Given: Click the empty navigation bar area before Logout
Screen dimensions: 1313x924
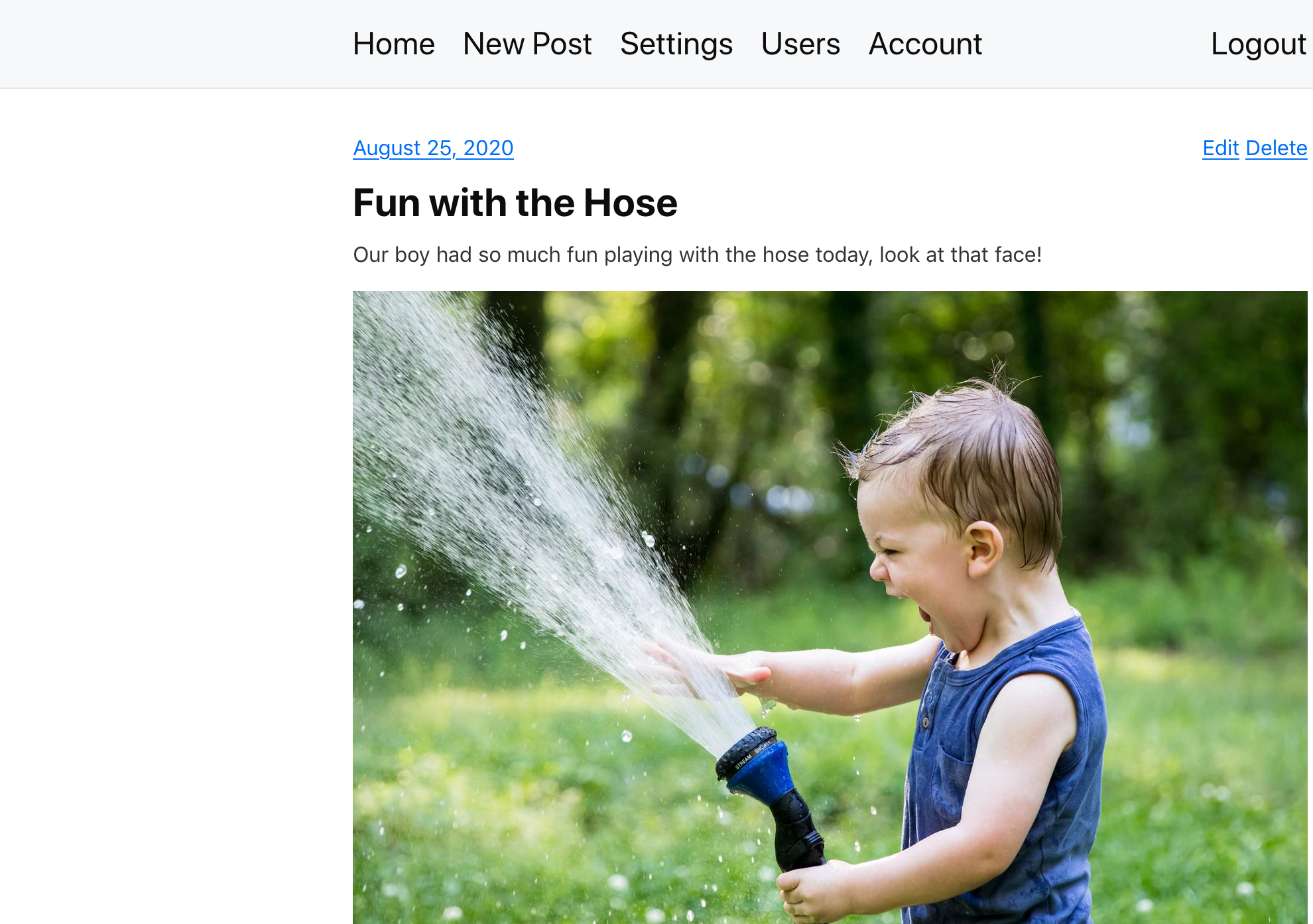Looking at the screenshot, I should tap(1094, 44).
